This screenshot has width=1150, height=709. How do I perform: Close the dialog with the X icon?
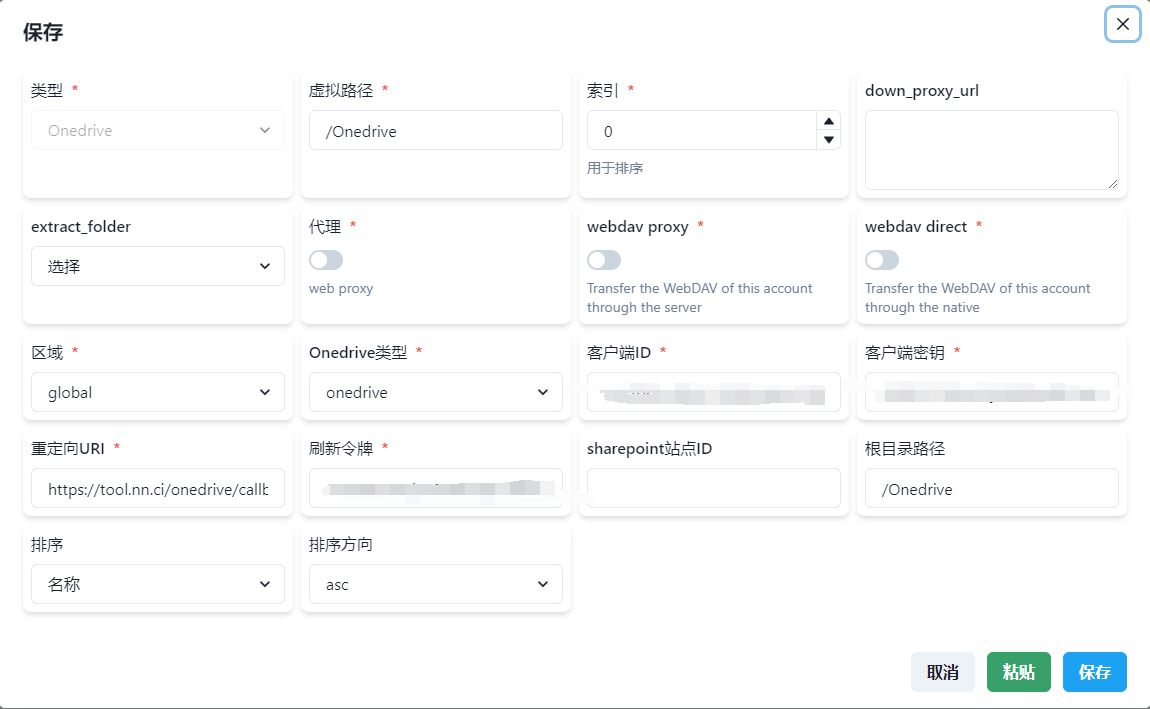point(1121,24)
